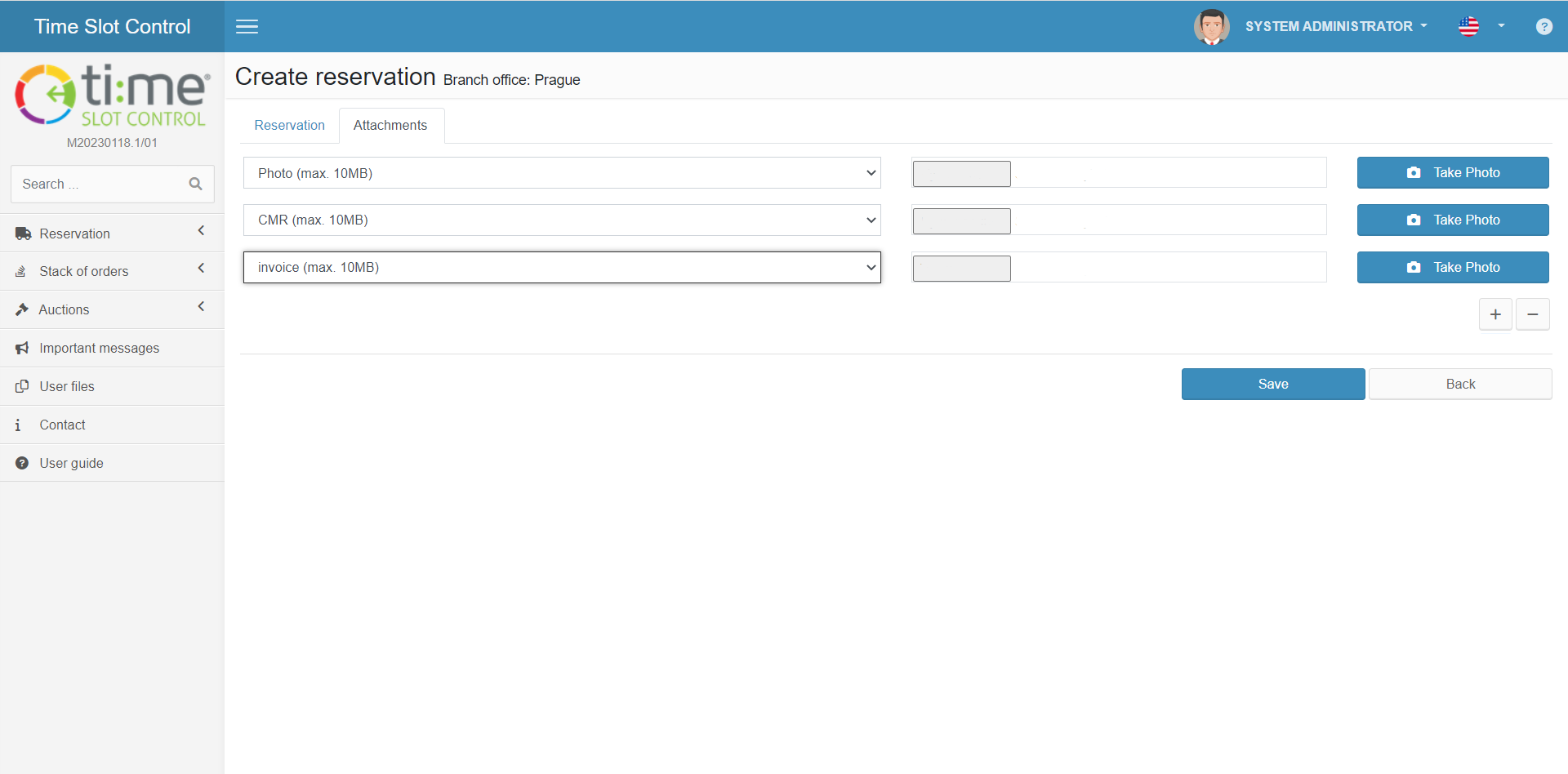Click the sidebar Search input field
This screenshot has width=1568, height=774.
pyautogui.click(x=98, y=184)
